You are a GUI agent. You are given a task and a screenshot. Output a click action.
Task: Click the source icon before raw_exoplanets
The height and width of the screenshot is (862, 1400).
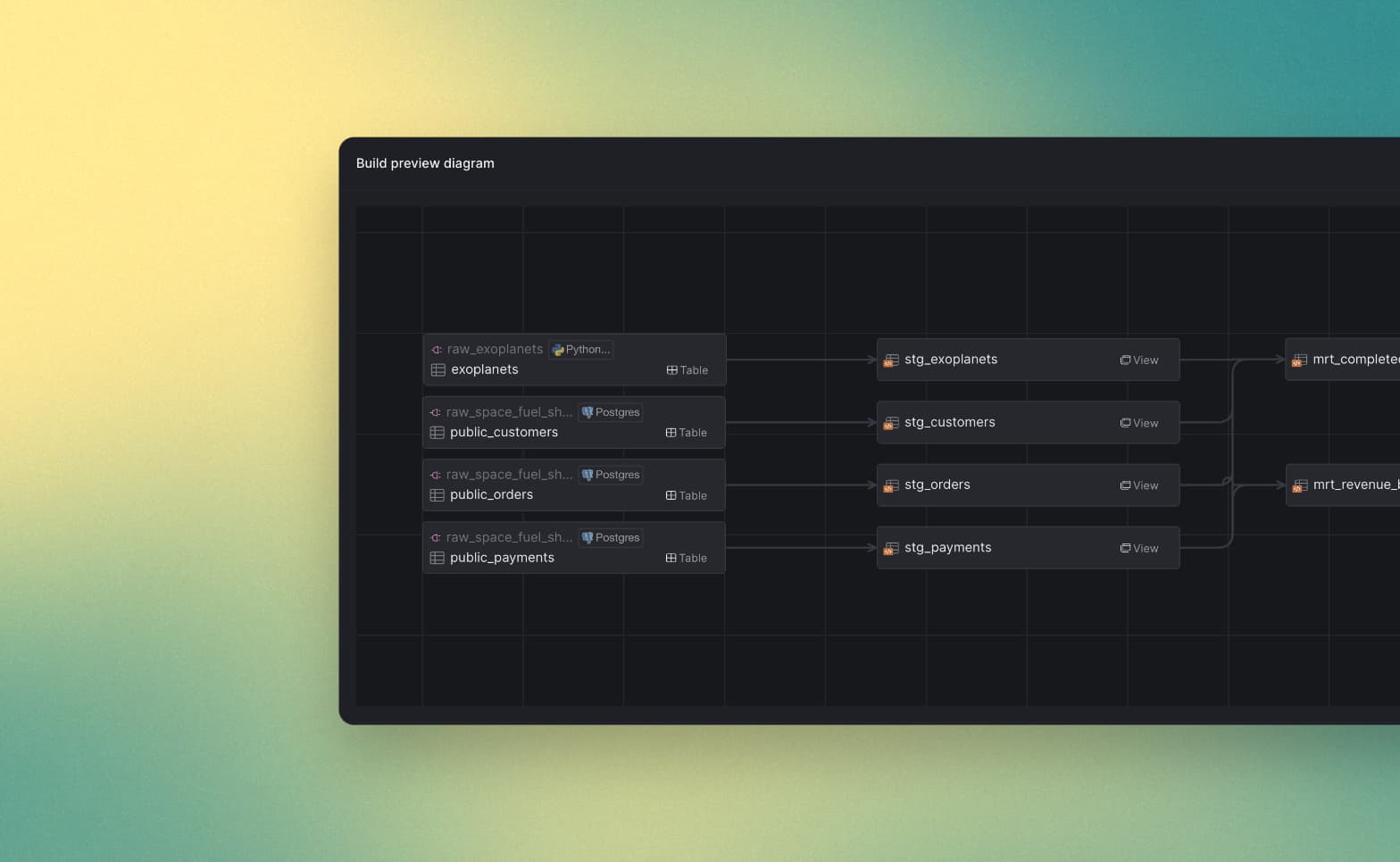coord(436,350)
